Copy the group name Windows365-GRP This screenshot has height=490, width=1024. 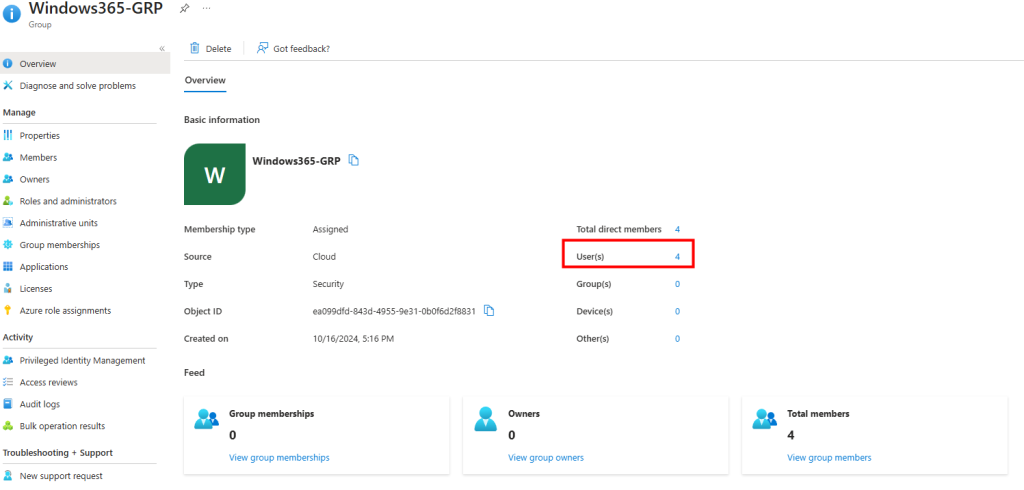tap(354, 161)
